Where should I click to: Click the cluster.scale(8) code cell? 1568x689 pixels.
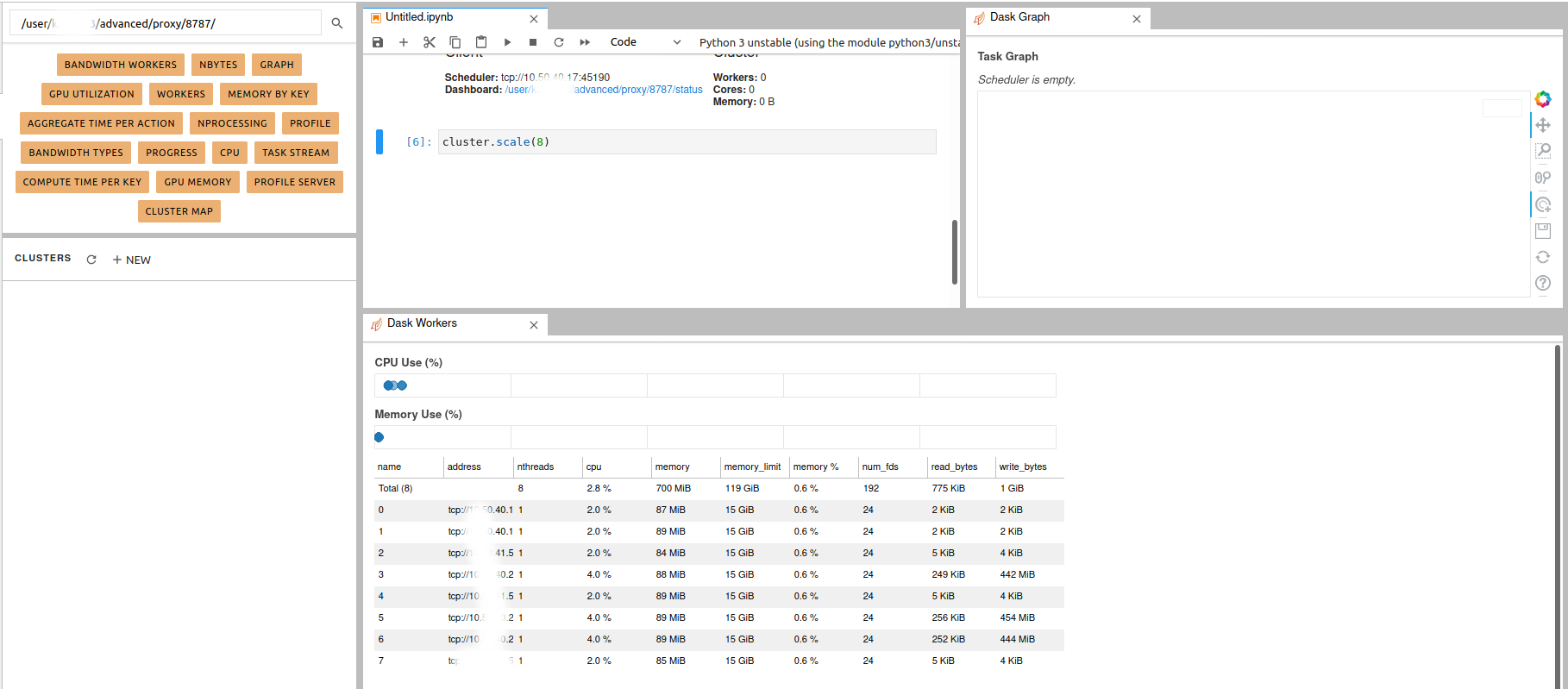pyautogui.click(x=687, y=142)
